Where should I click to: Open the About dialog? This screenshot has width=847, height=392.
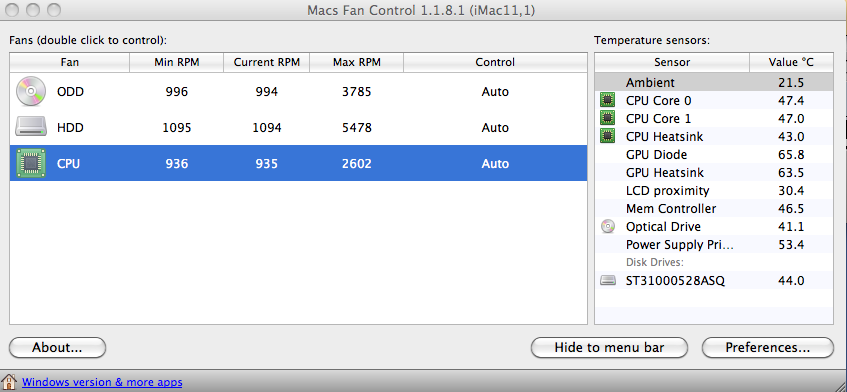[57, 347]
